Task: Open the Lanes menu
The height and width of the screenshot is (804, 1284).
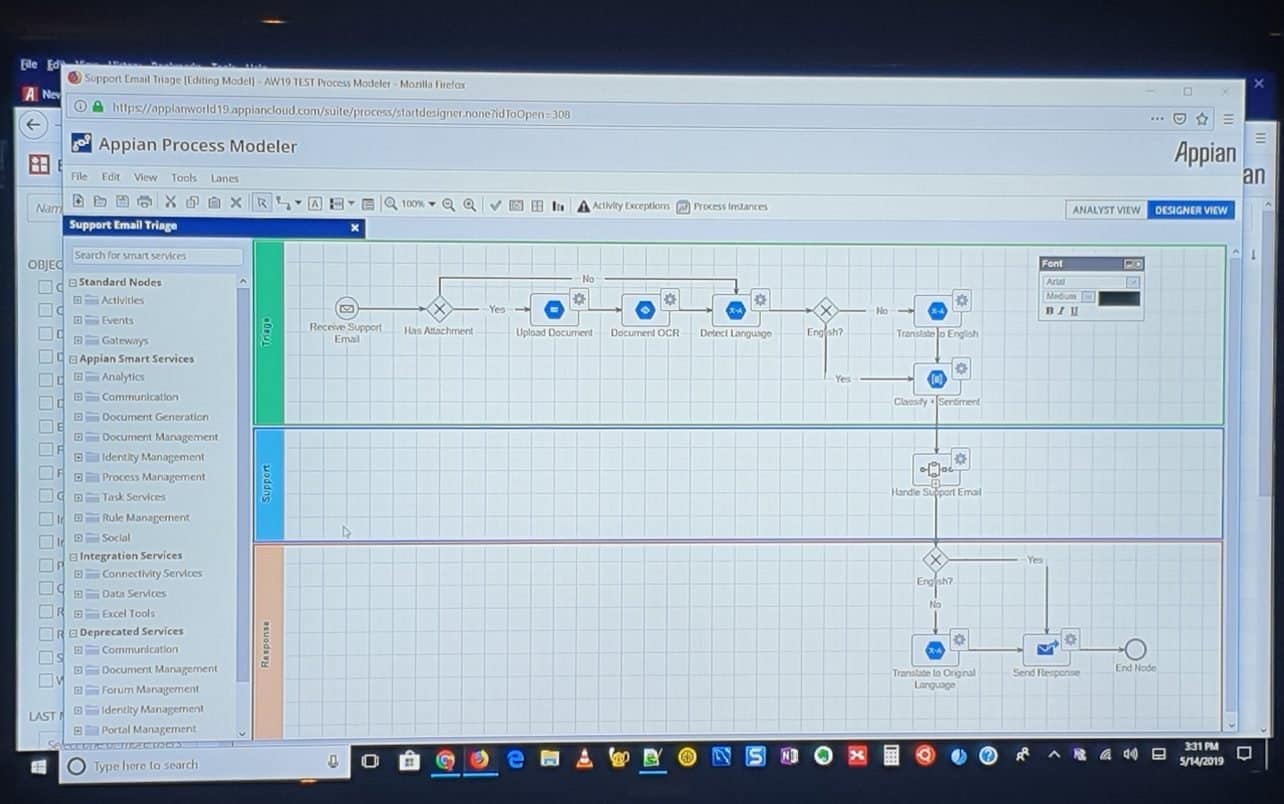Action: coord(224,178)
